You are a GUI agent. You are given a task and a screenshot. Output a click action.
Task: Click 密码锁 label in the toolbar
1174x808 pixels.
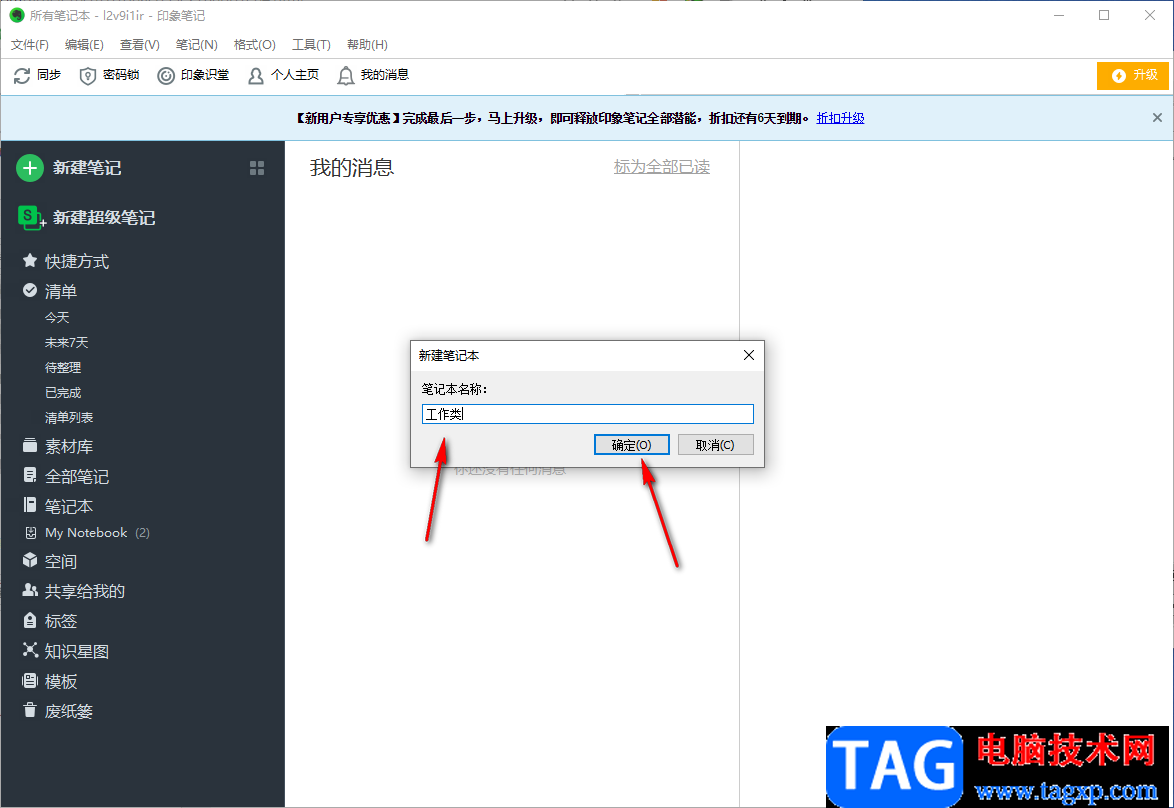pyautogui.click(x=121, y=75)
